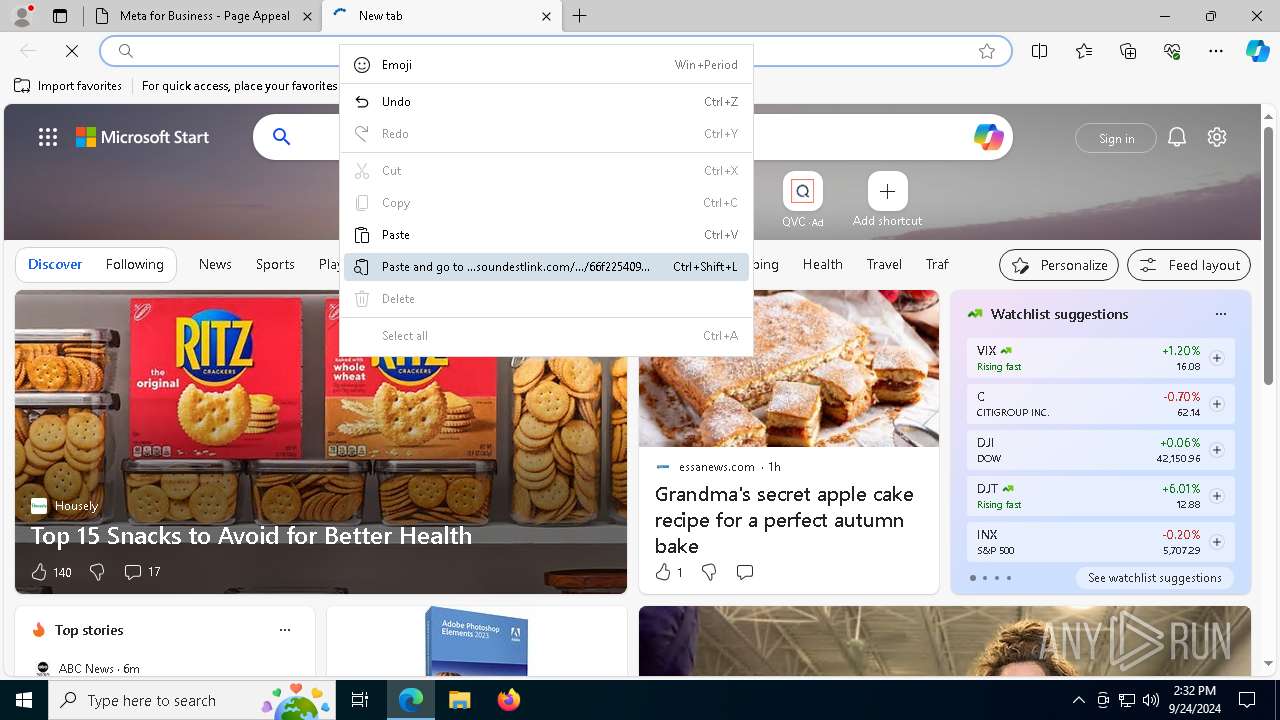Open the Health category
This screenshot has height=720, width=1280.
click(x=822, y=264)
